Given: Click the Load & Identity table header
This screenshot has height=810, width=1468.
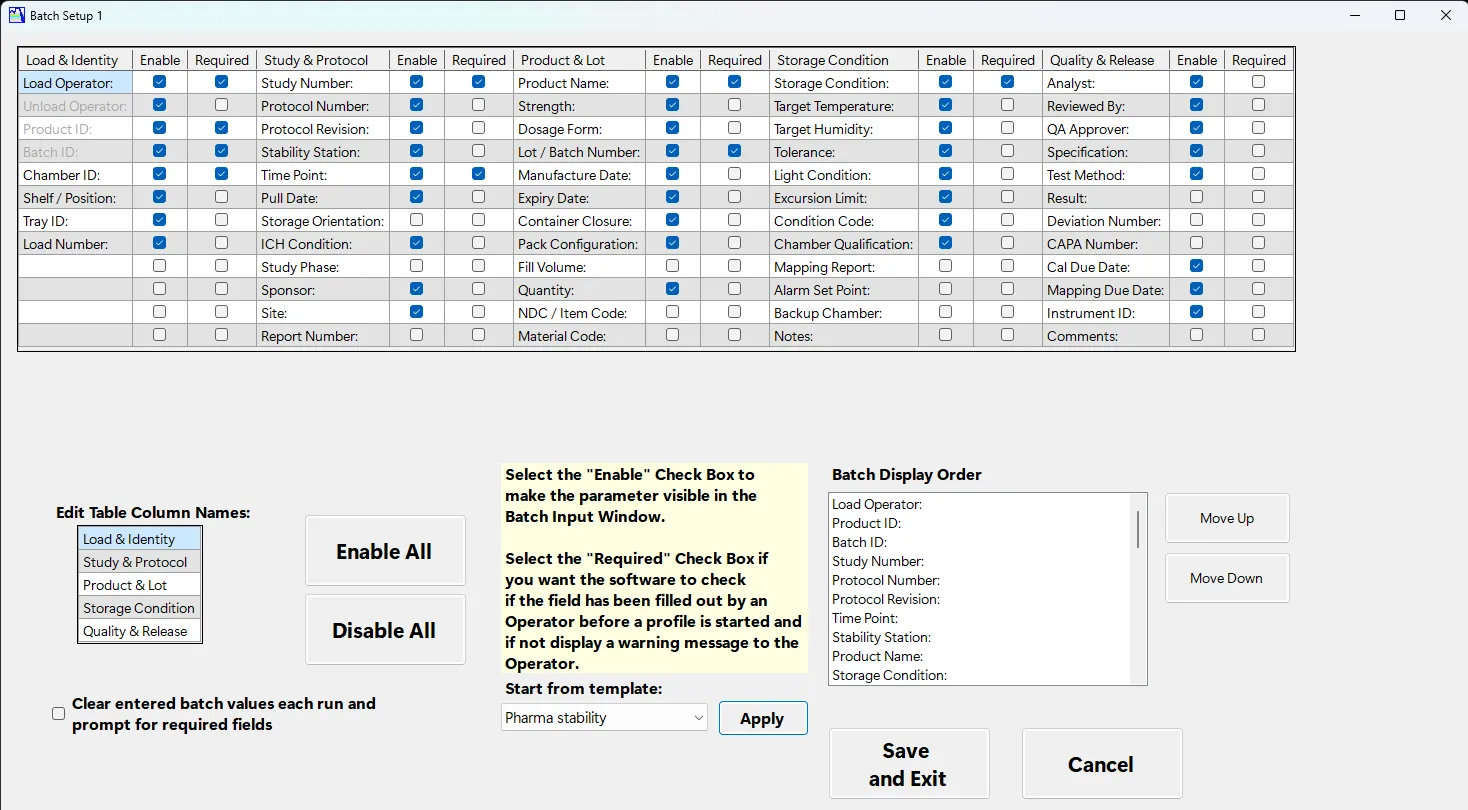Looking at the screenshot, I should coord(76,60).
